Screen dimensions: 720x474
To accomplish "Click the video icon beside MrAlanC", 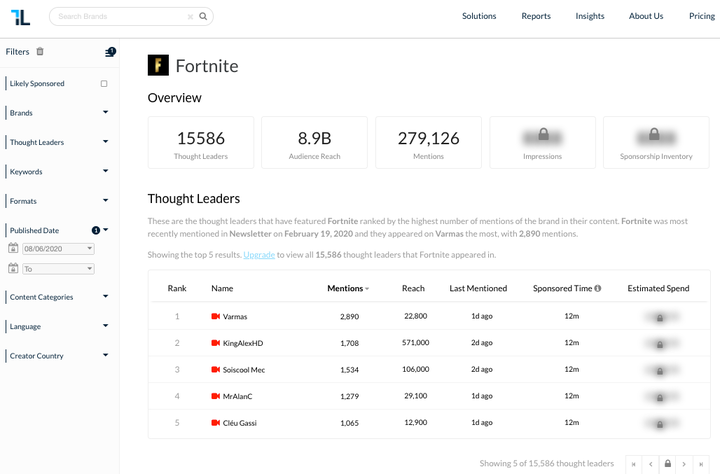I will (x=215, y=396).
